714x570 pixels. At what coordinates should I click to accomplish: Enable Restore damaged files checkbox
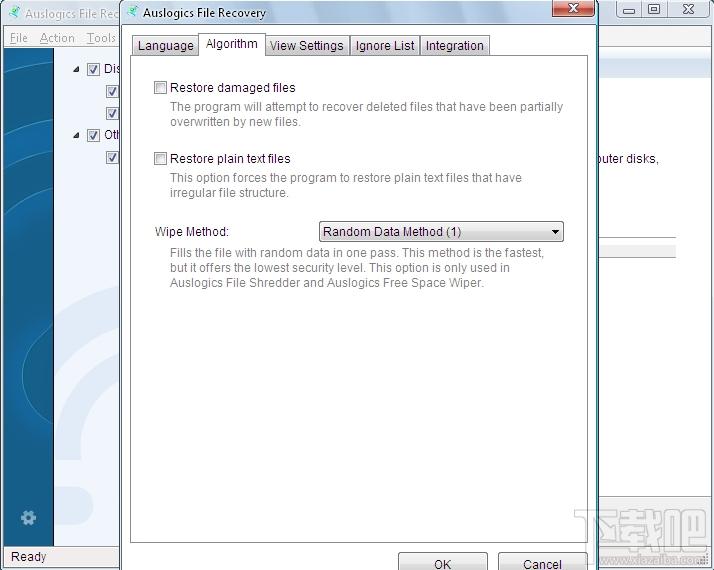pyautogui.click(x=160, y=87)
